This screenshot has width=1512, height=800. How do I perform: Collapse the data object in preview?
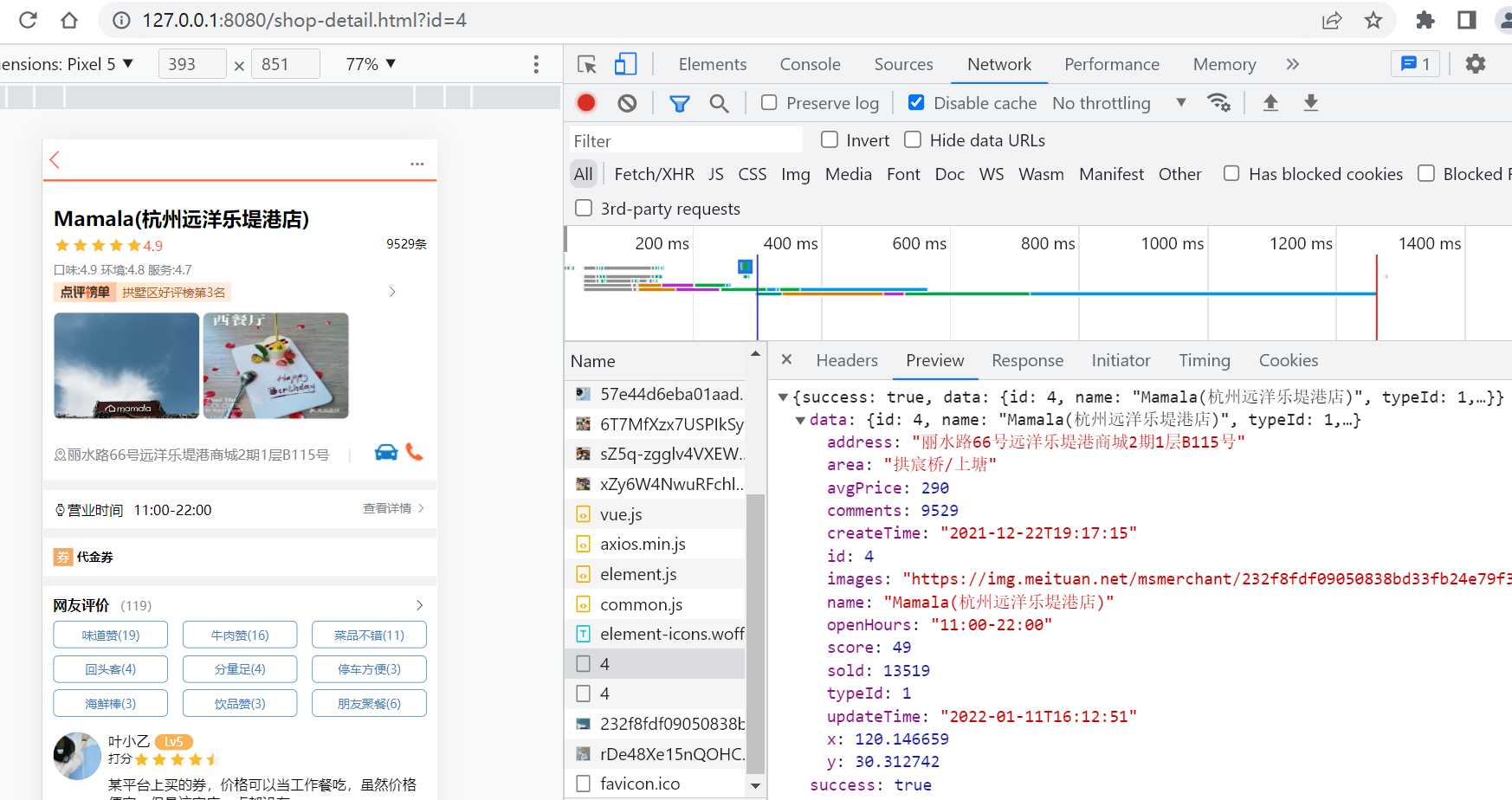pyautogui.click(x=800, y=420)
